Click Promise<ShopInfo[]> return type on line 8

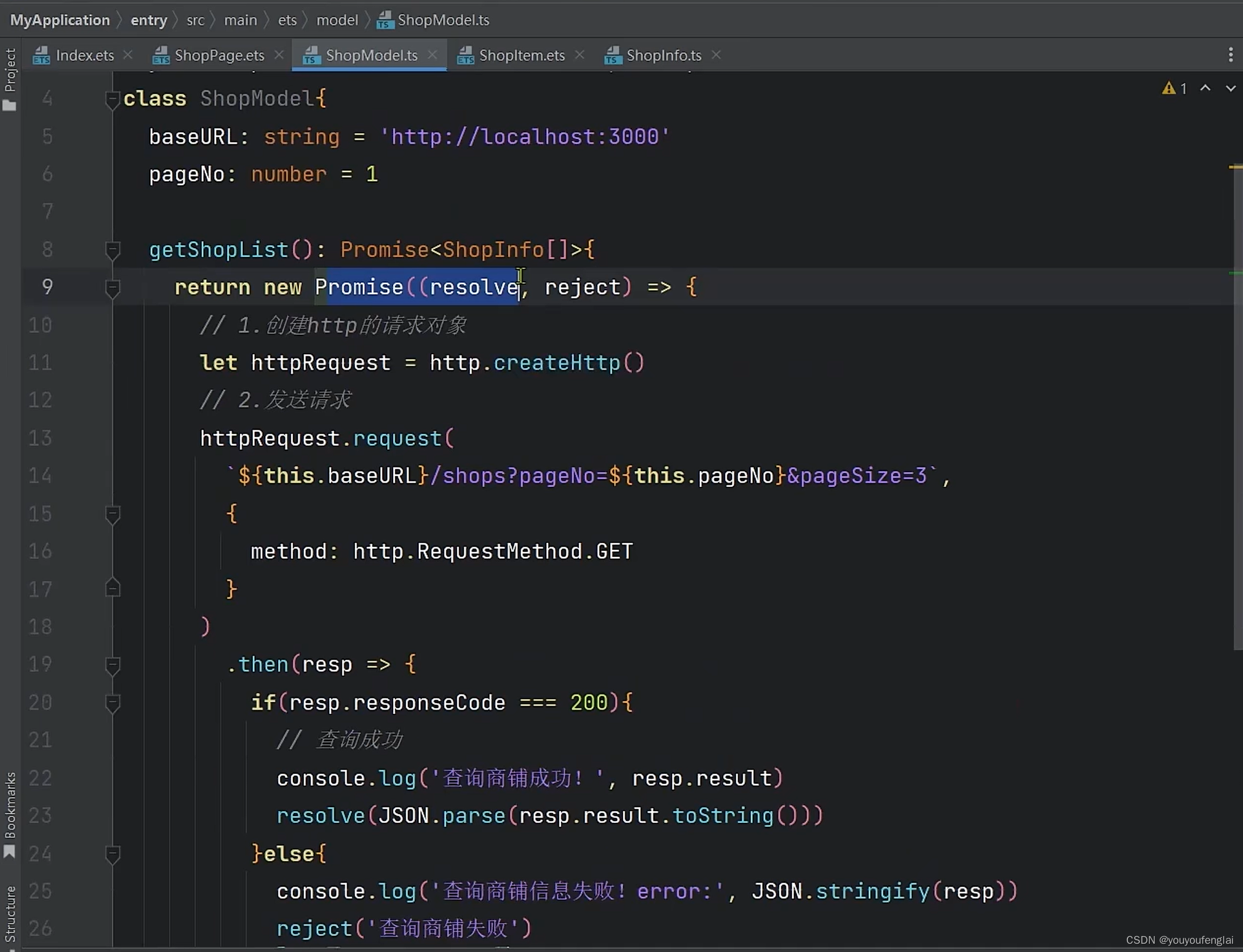click(x=462, y=250)
